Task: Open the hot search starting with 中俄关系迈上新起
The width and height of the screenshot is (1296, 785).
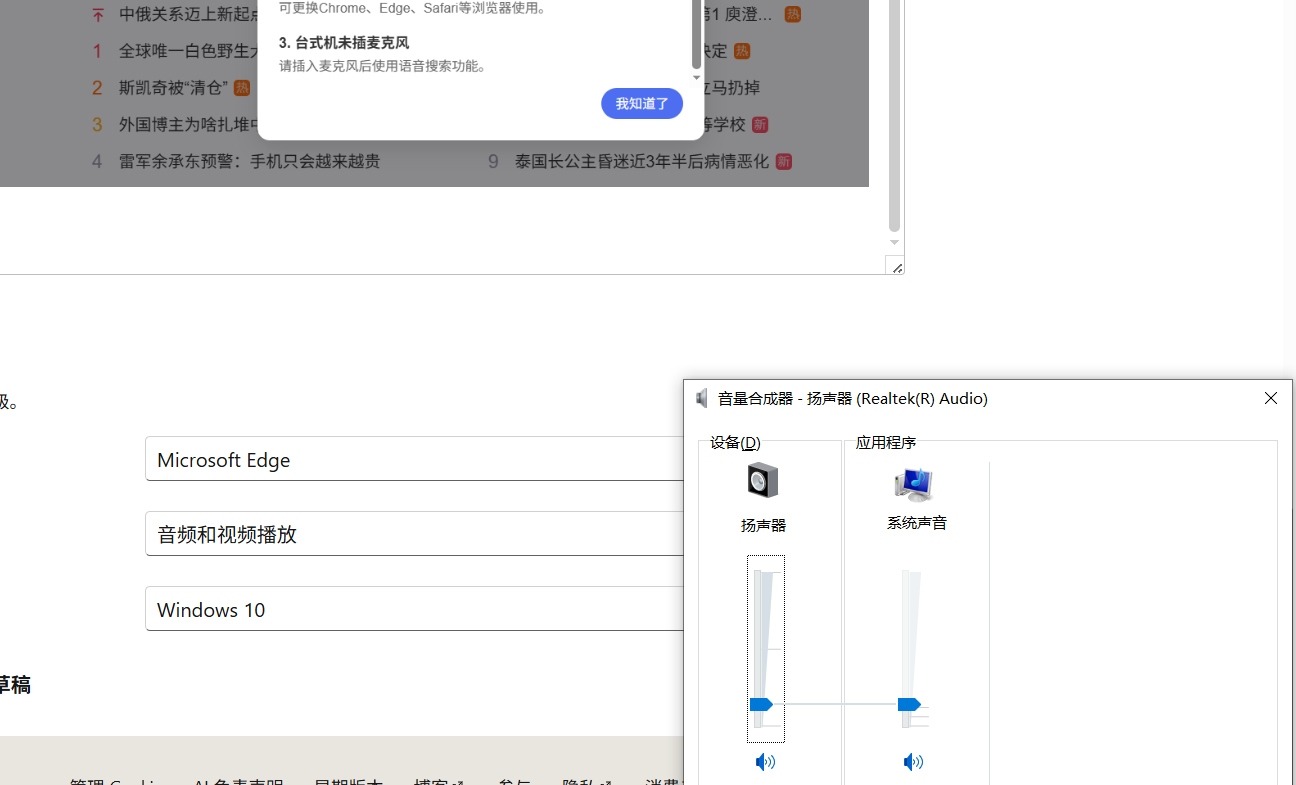Action: point(188,14)
